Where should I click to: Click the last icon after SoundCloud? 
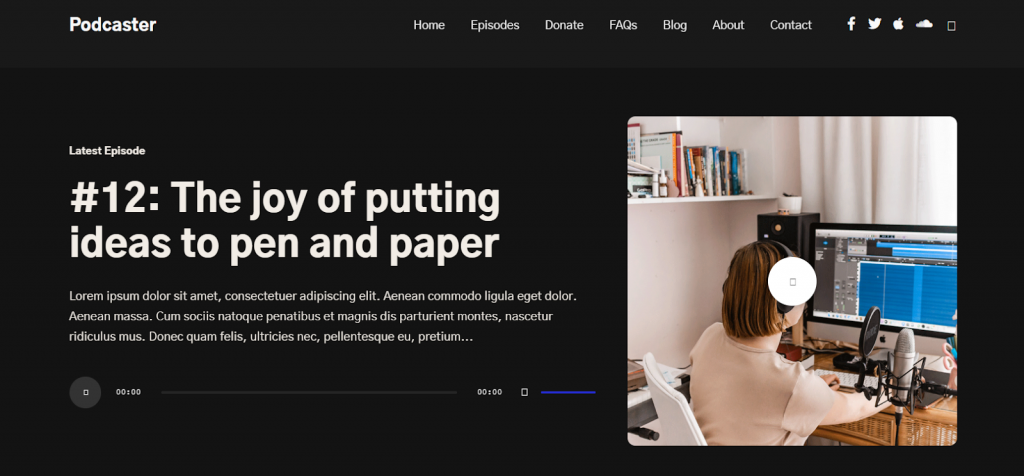952,25
